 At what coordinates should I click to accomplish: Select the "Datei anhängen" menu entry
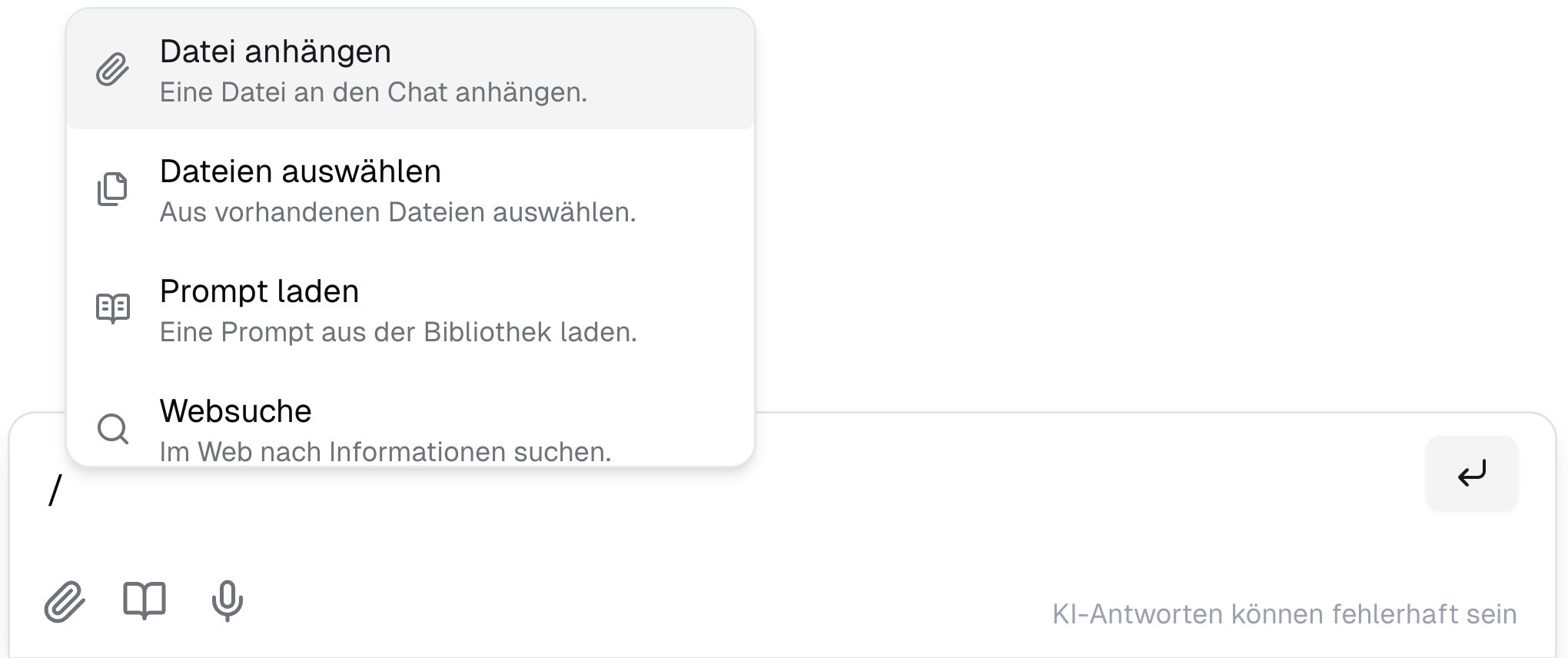pyautogui.click(x=275, y=52)
